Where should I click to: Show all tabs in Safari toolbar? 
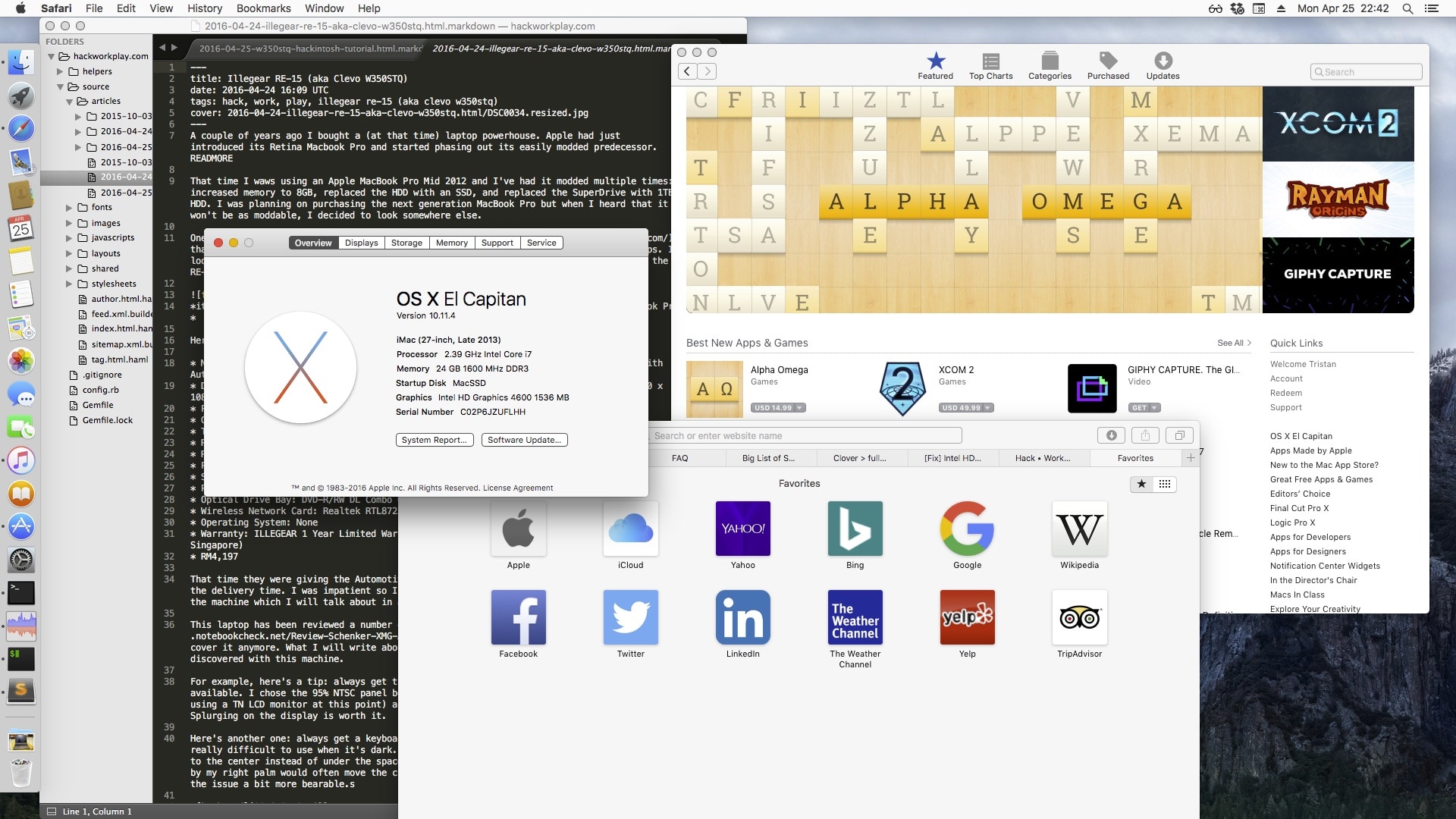1179,435
